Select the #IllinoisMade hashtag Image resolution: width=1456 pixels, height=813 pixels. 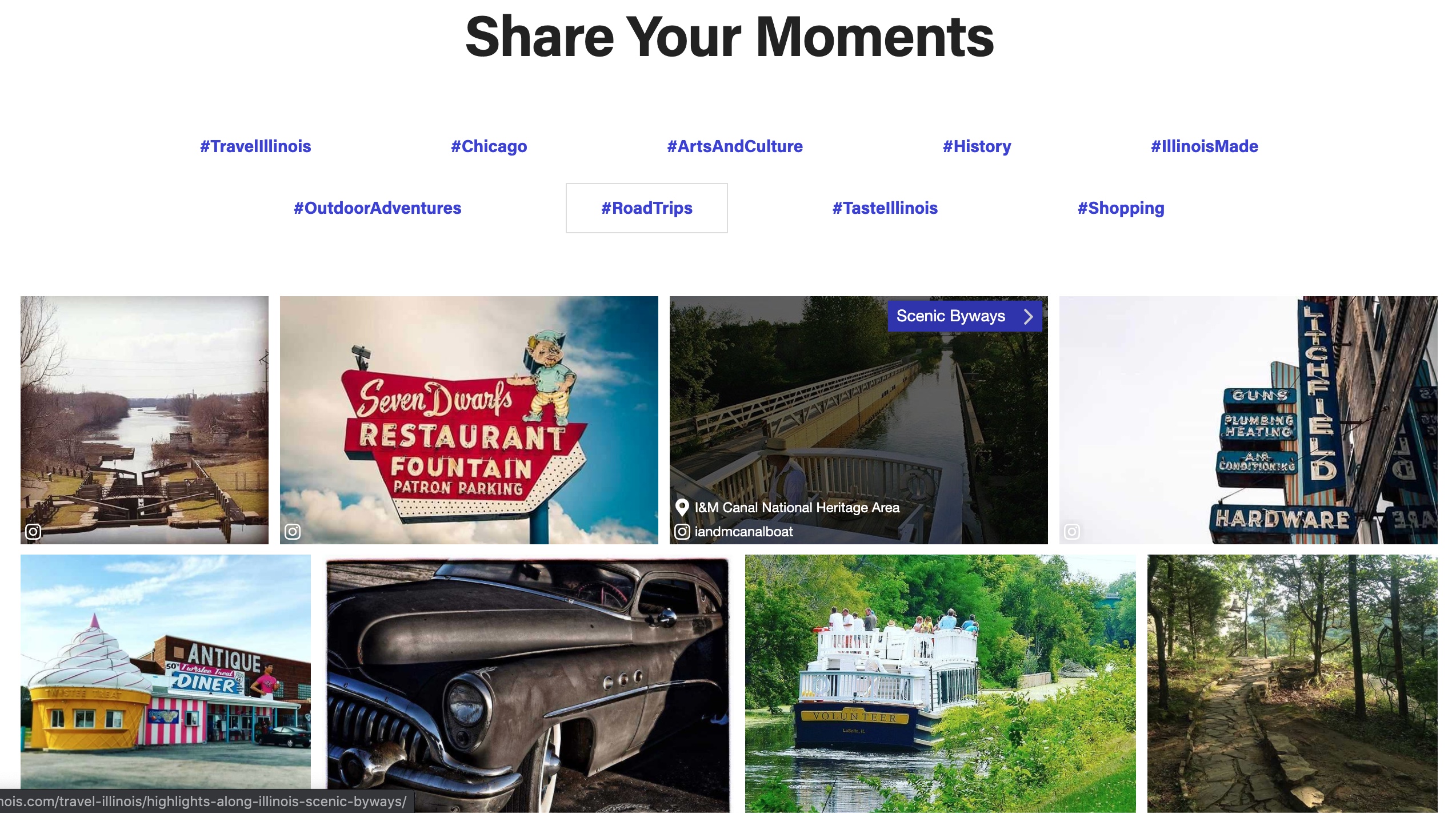[x=1205, y=146]
